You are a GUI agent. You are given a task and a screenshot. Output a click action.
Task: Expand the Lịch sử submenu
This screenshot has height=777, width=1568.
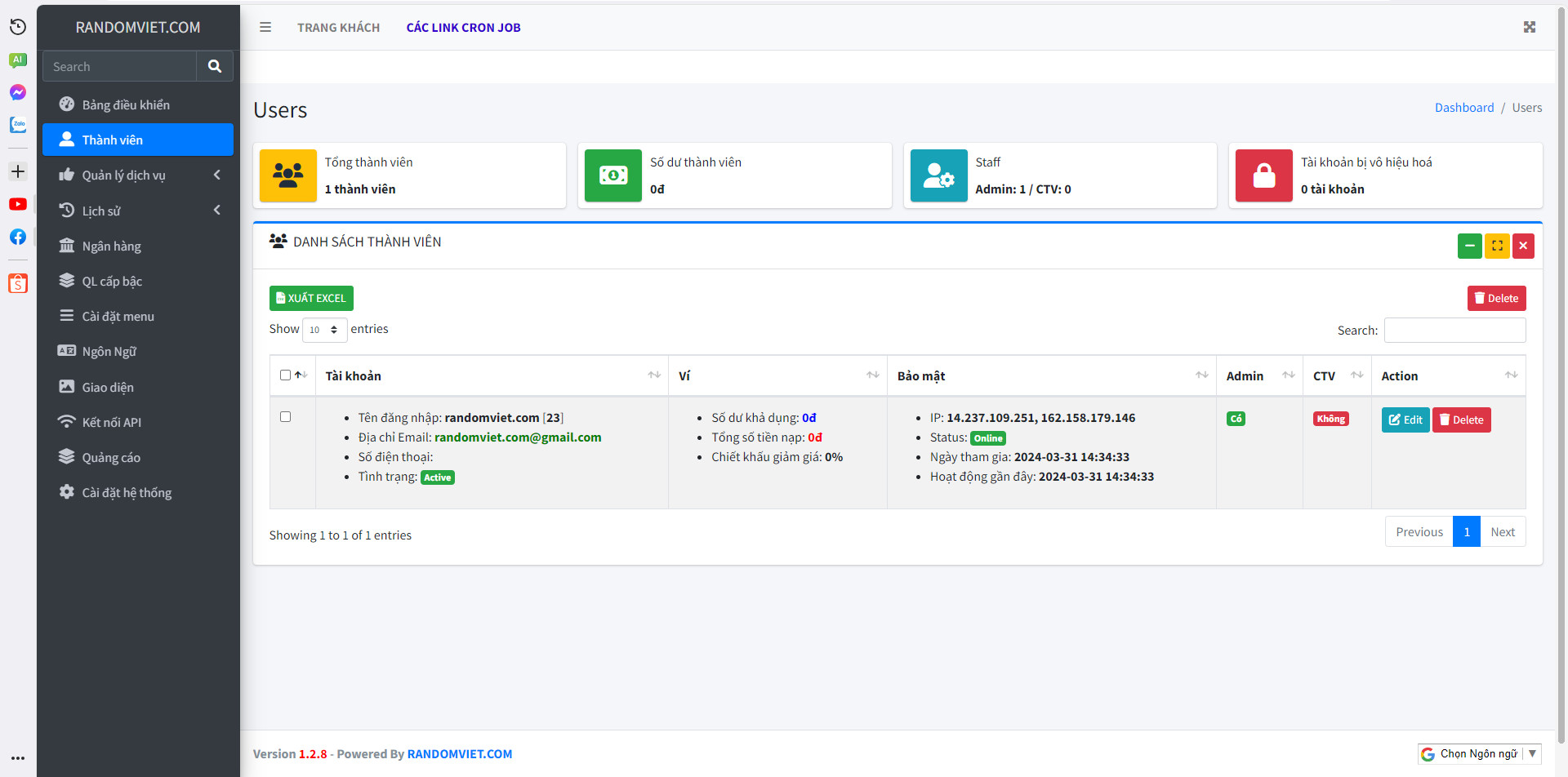click(138, 211)
